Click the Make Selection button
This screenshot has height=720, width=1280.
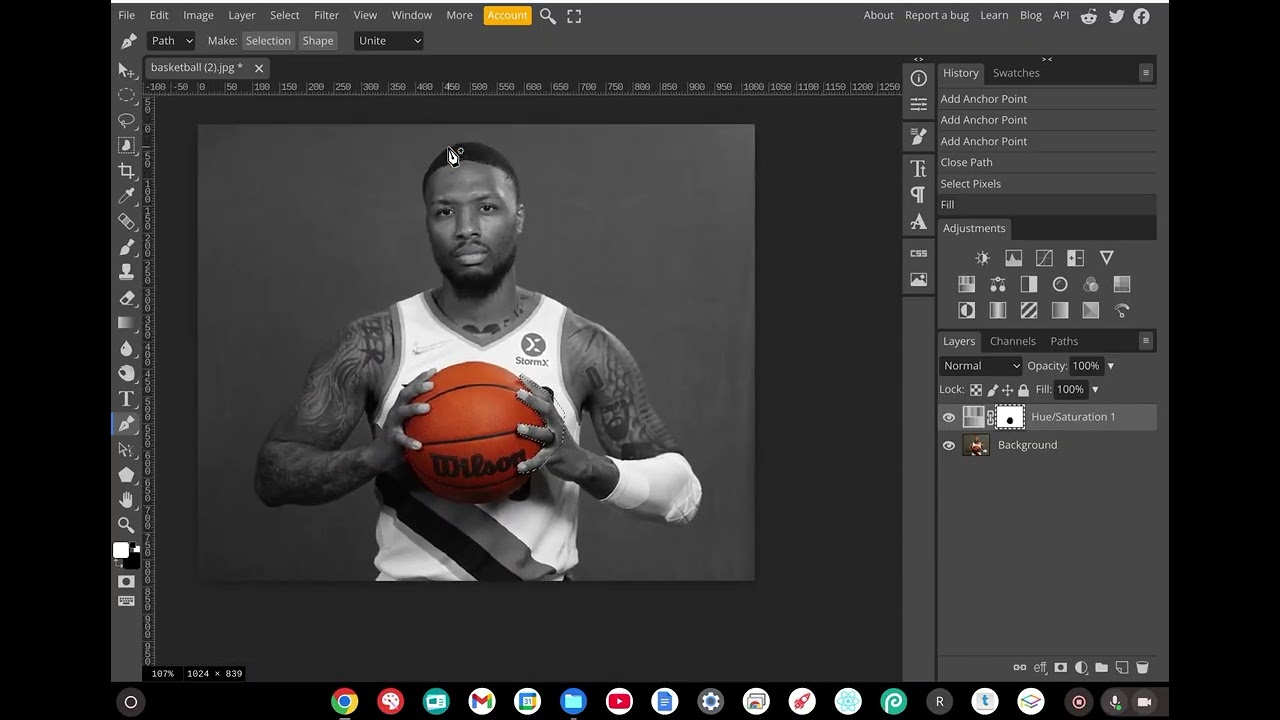(x=268, y=41)
